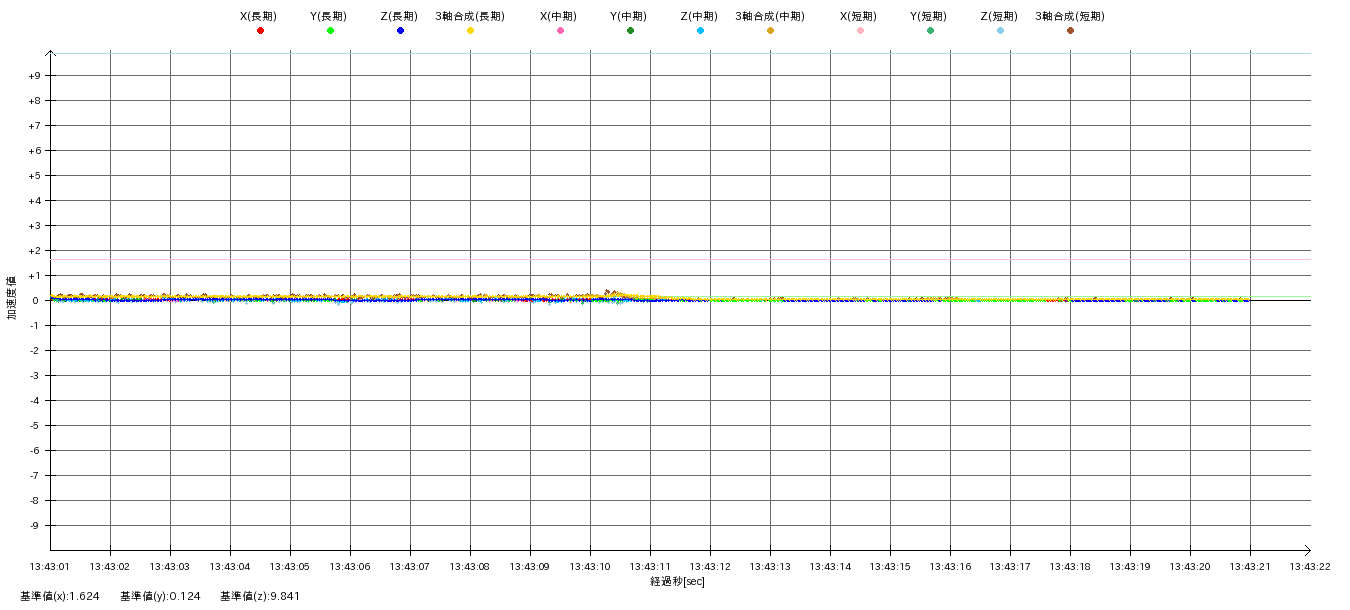
Task: Click the Y(短期) legend label
Action: tap(929, 16)
